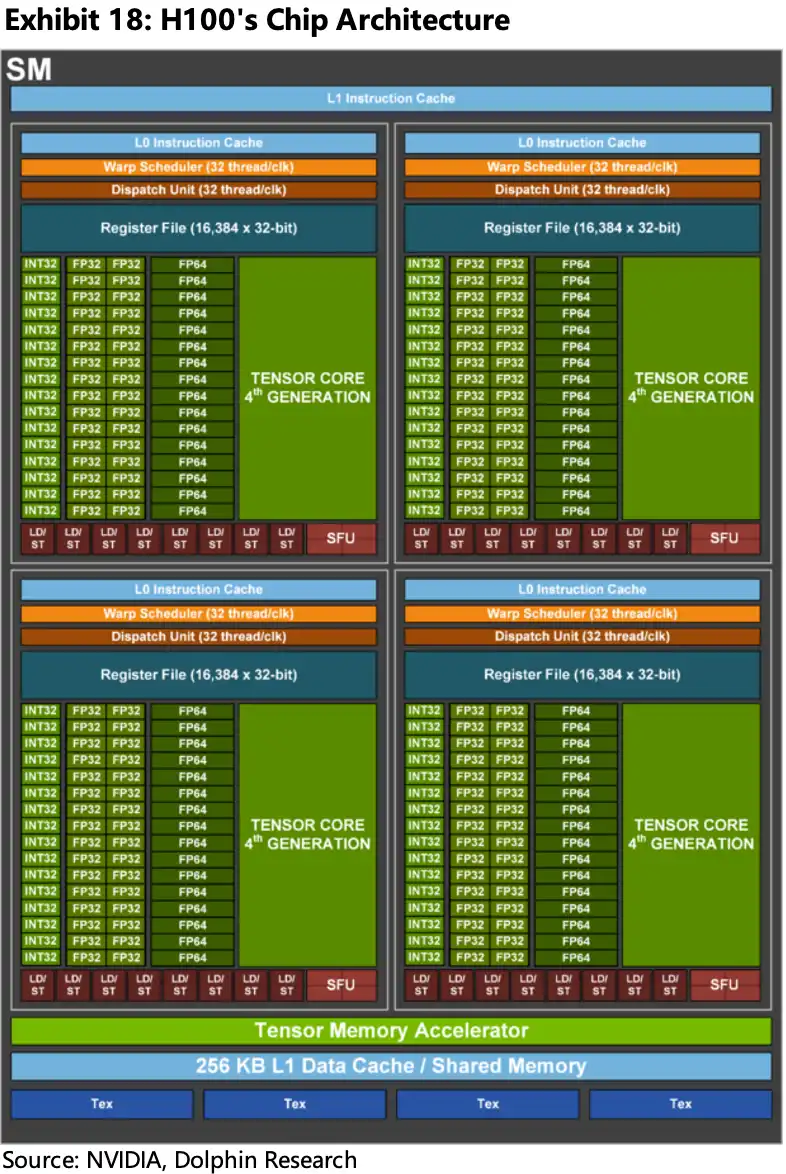Select 'L0 Instruction Cache' in bottom-left partition
786x1174 pixels.
[198, 590]
